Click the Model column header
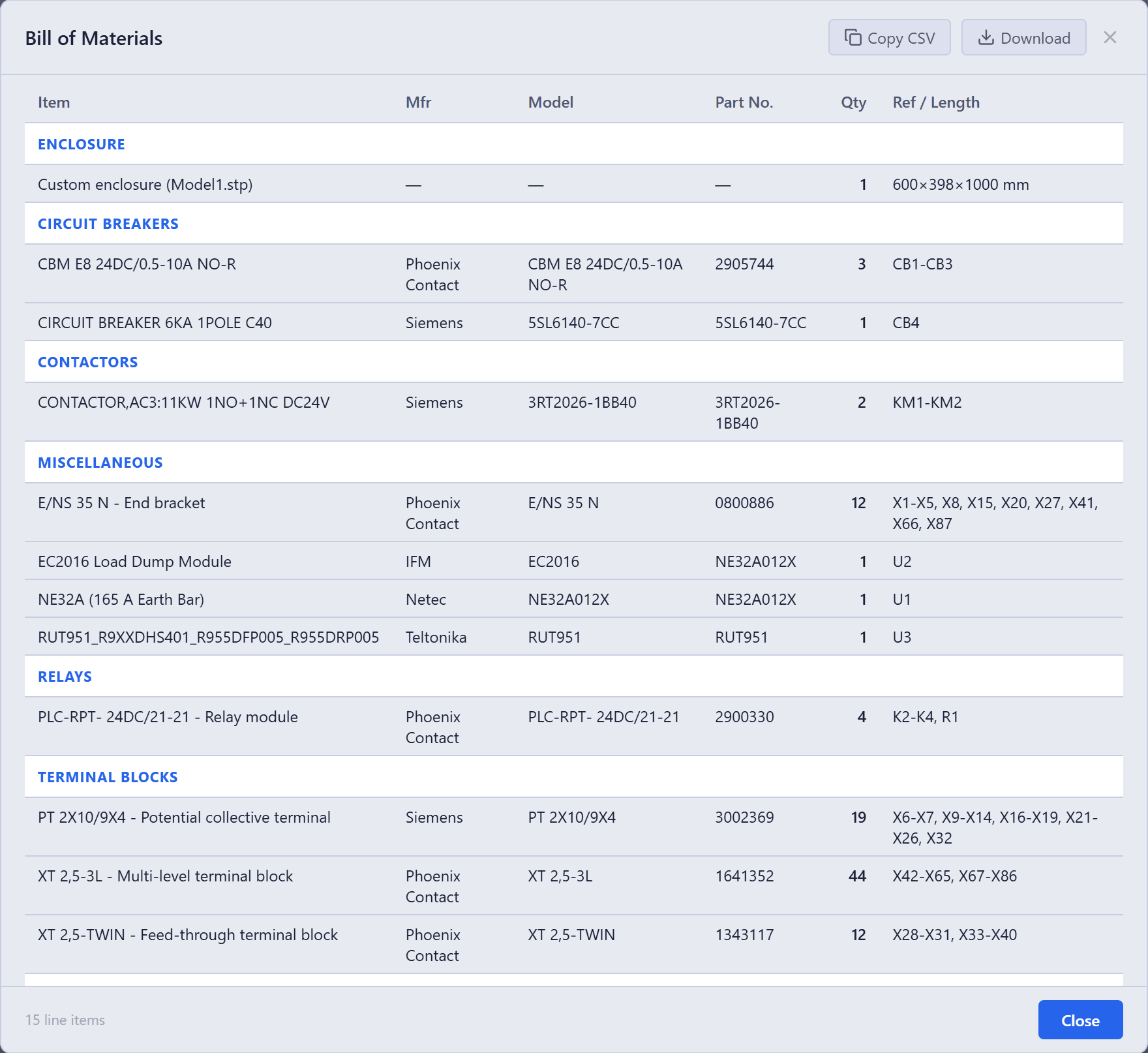The width and height of the screenshot is (1148, 1053). tap(551, 102)
